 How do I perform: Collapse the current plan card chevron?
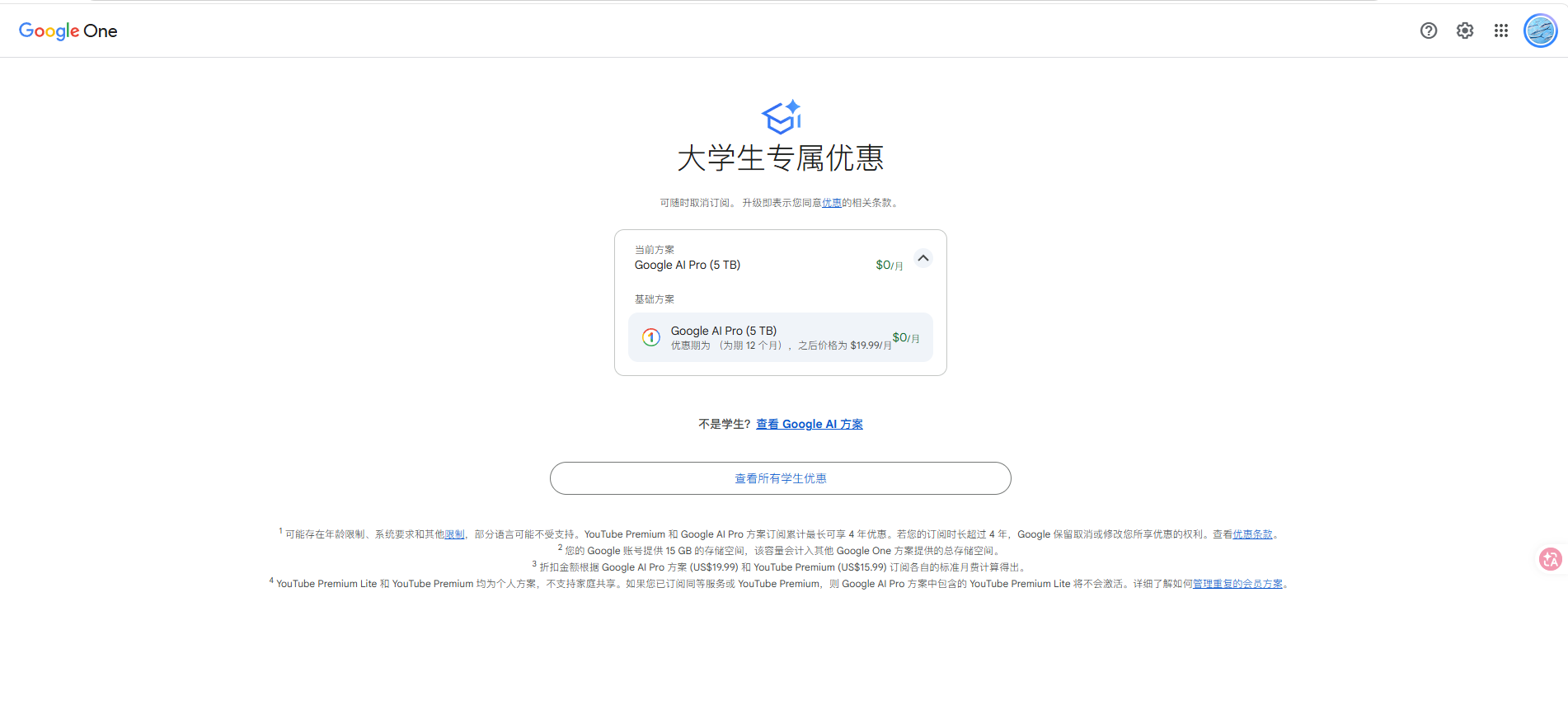[923, 258]
